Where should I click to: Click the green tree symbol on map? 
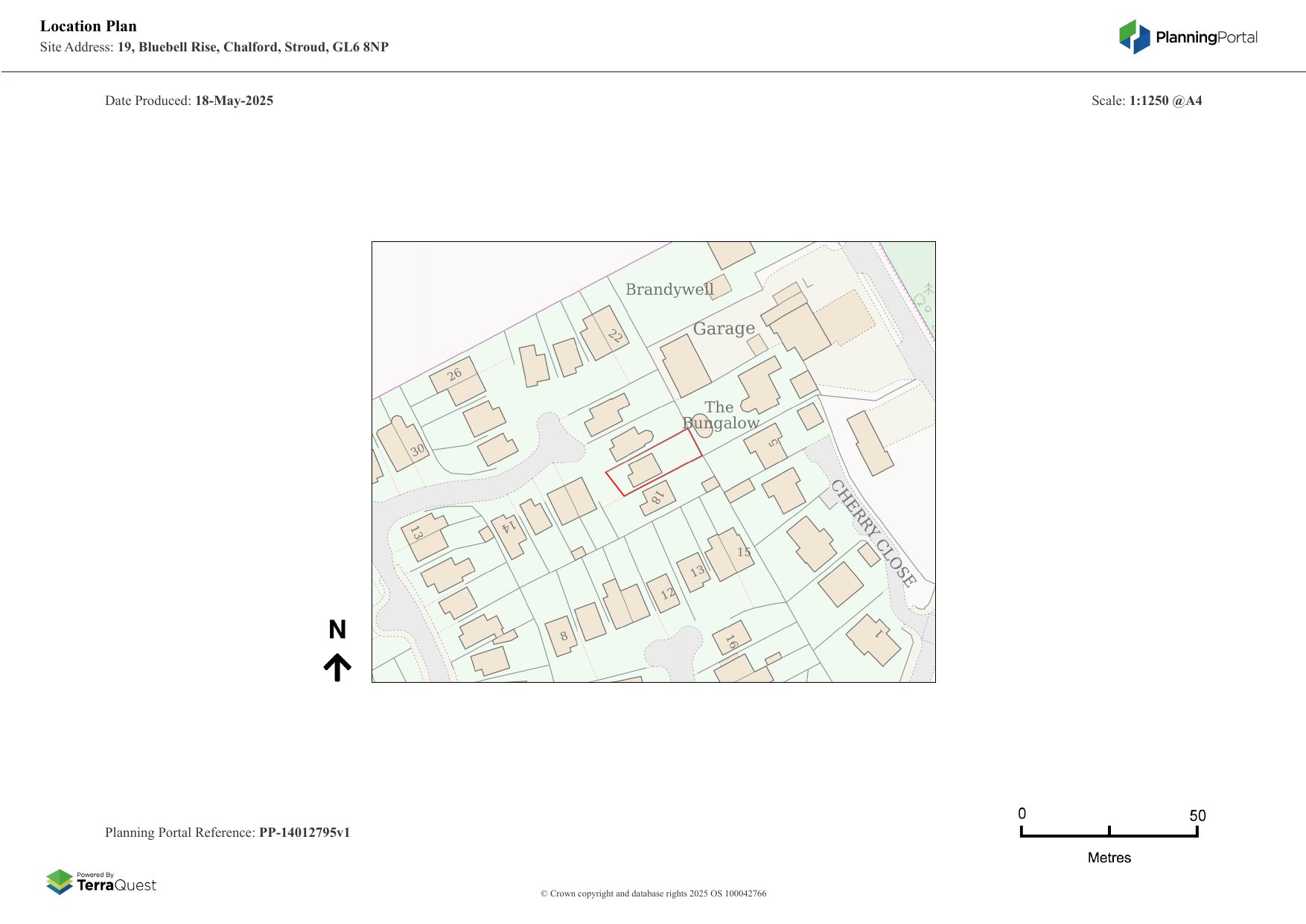tap(923, 298)
